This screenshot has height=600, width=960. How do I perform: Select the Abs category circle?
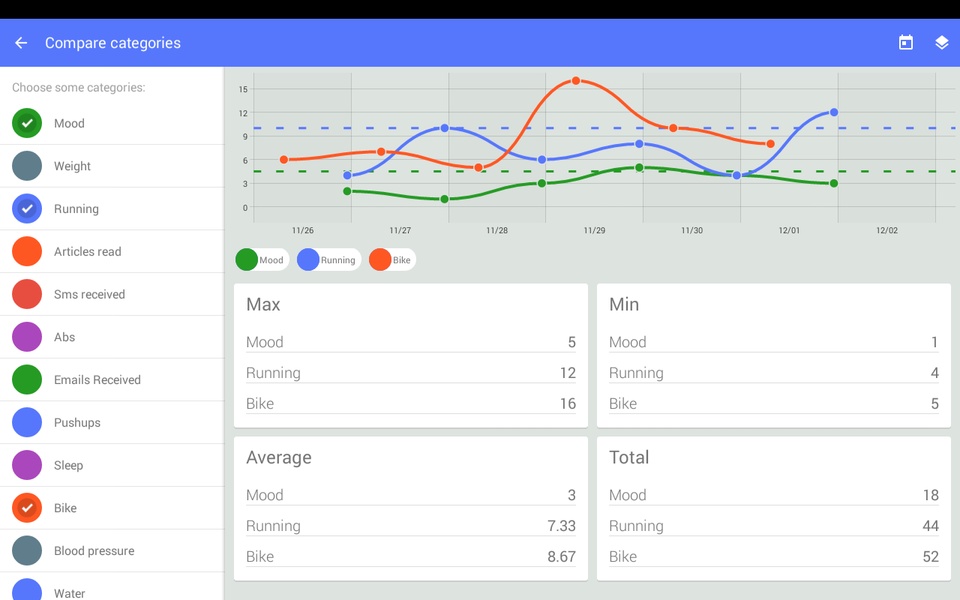(27, 337)
